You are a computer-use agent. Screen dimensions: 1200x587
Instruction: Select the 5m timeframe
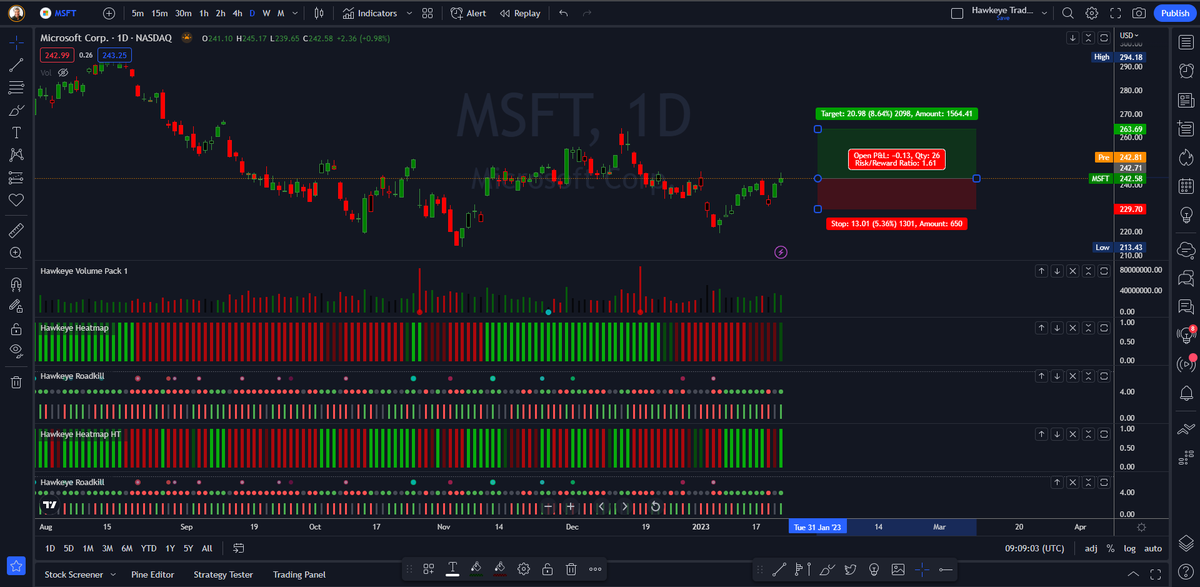137,13
